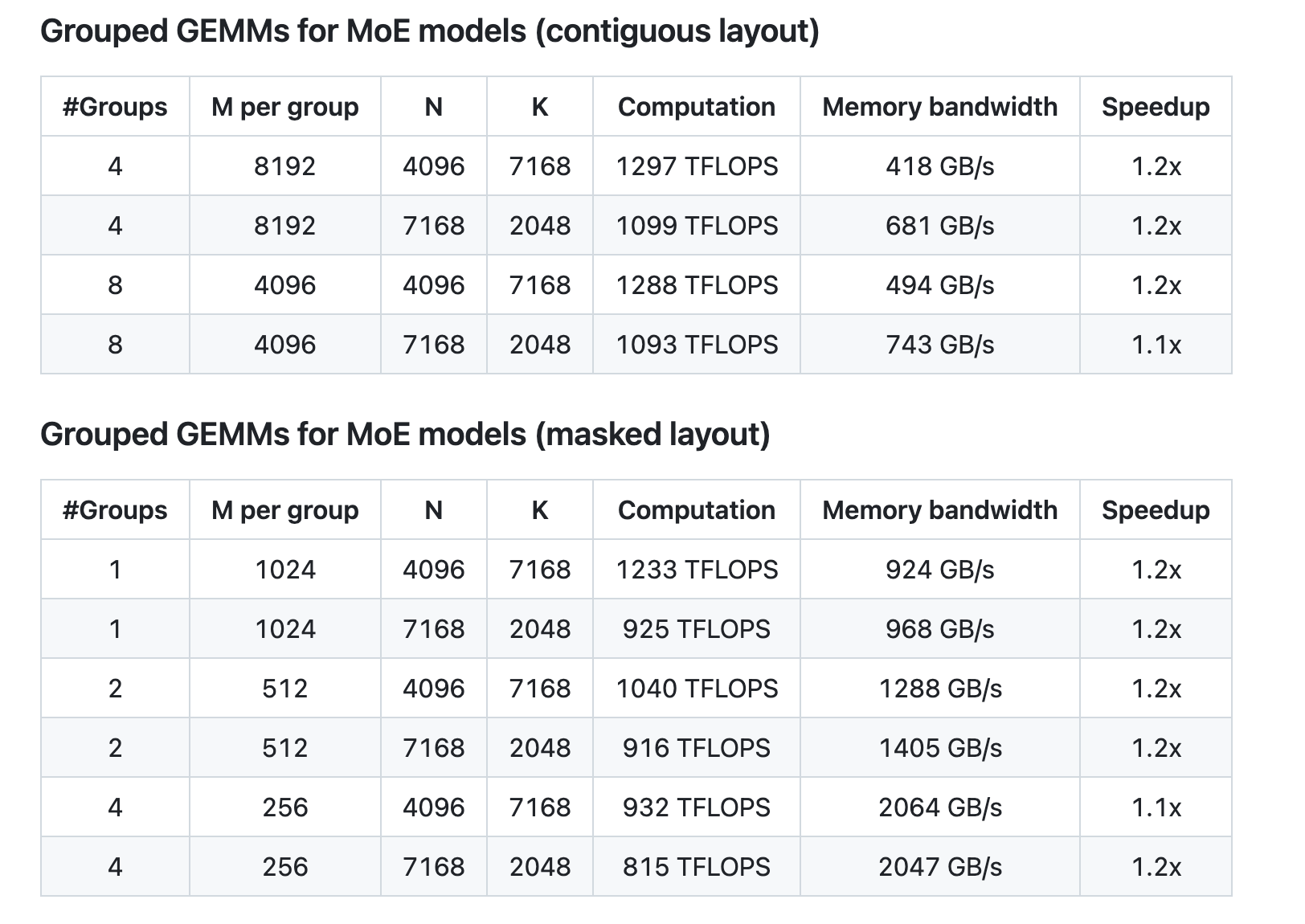Click the 968 GB/s cell

click(x=939, y=629)
